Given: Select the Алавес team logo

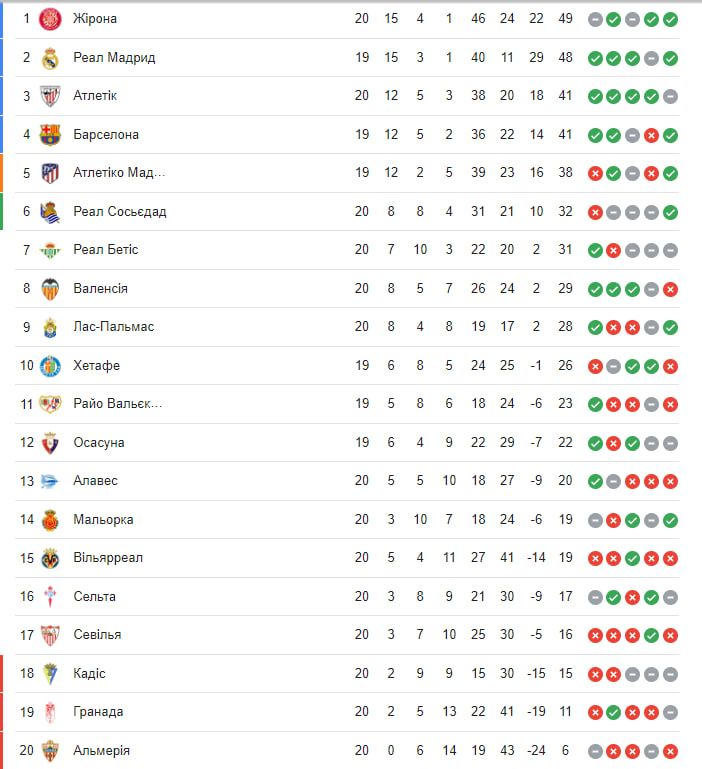Looking at the screenshot, I should pos(50,481).
